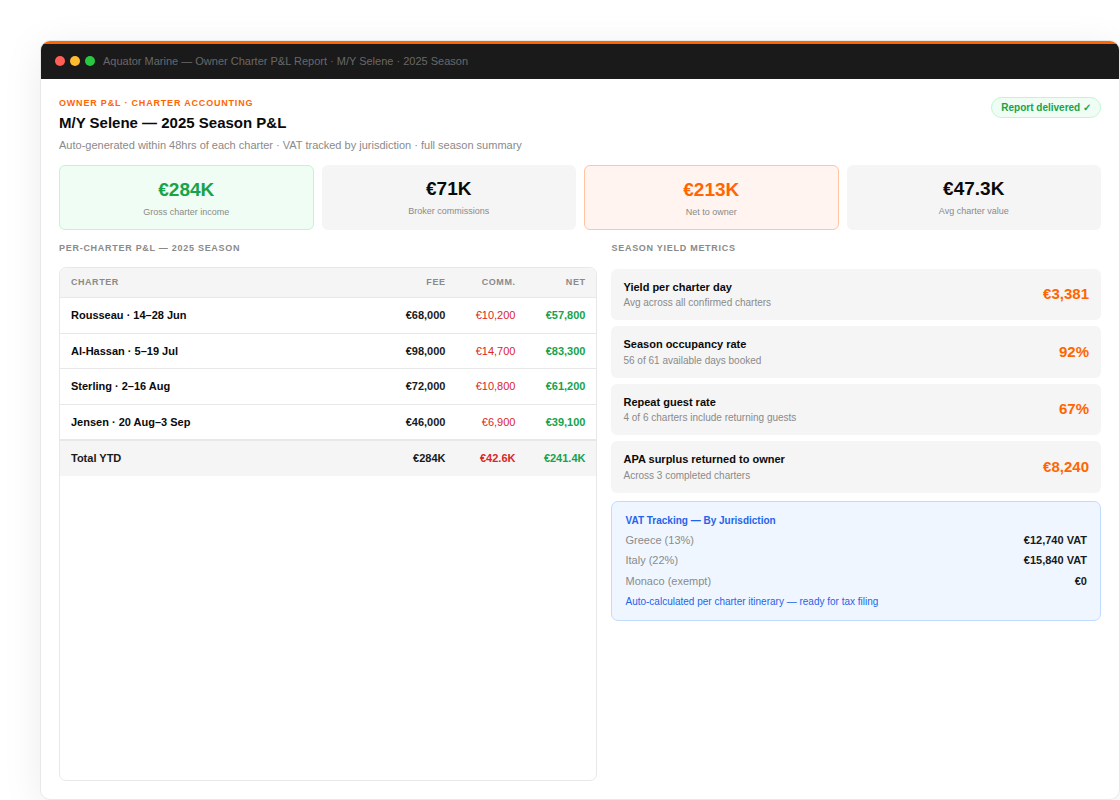Click the CHARTER column header

(95, 282)
